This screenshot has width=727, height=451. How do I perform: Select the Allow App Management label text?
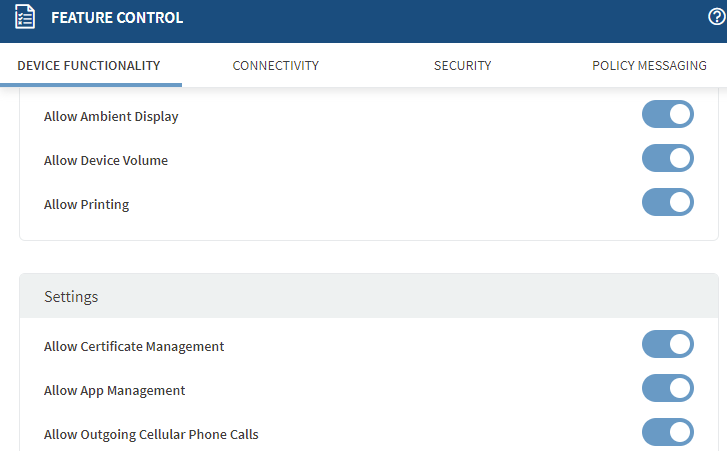pyautogui.click(x=114, y=390)
